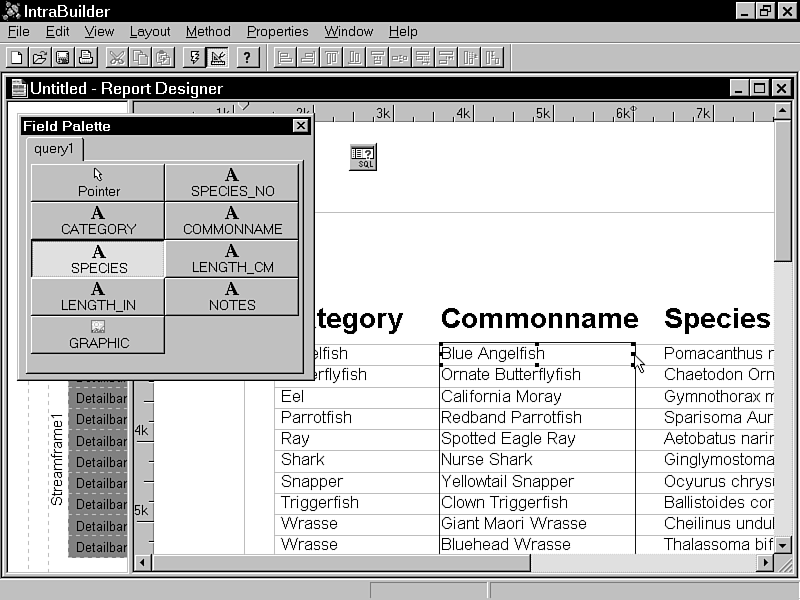Switch to the query1 tab
This screenshot has width=800, height=600.
54,149
